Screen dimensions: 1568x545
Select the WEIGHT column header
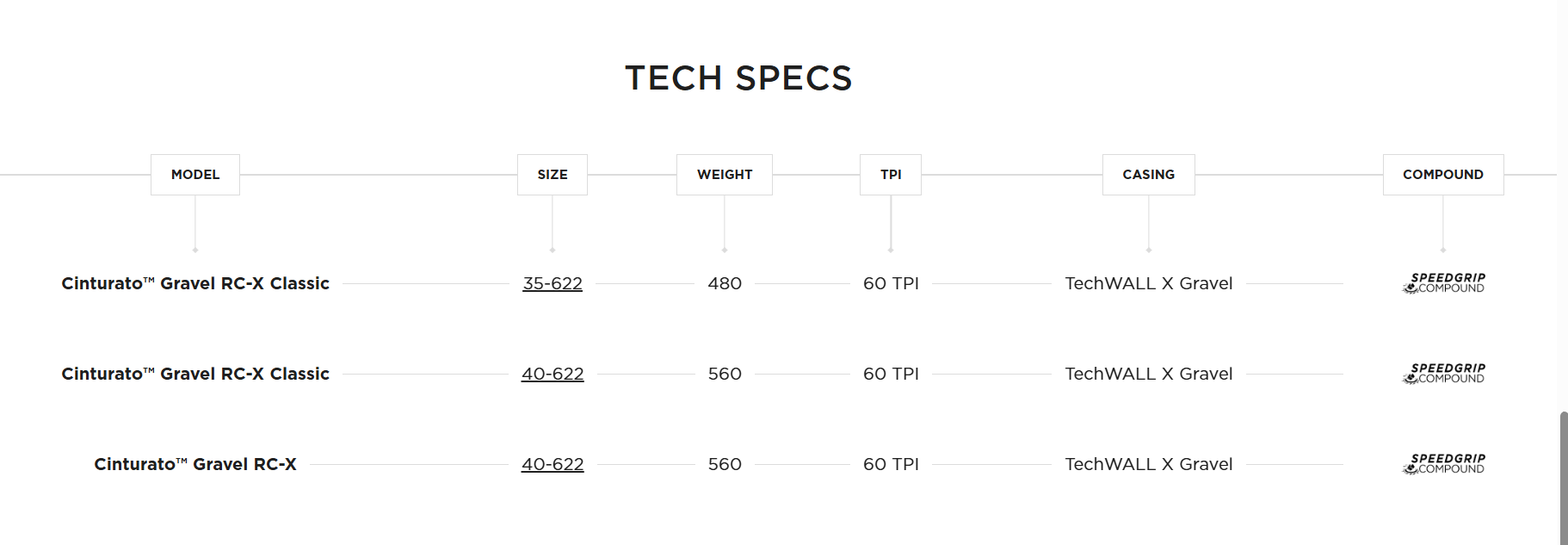coord(725,175)
